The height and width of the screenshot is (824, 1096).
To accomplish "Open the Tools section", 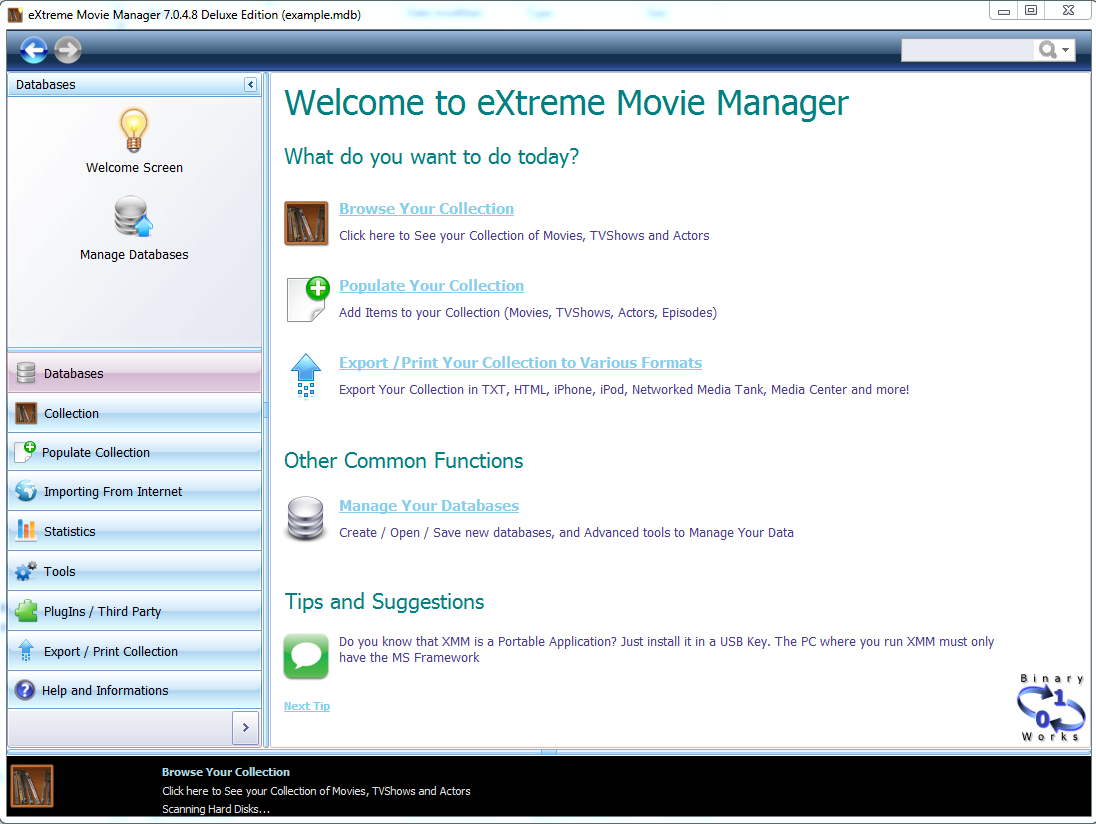I will [x=134, y=571].
